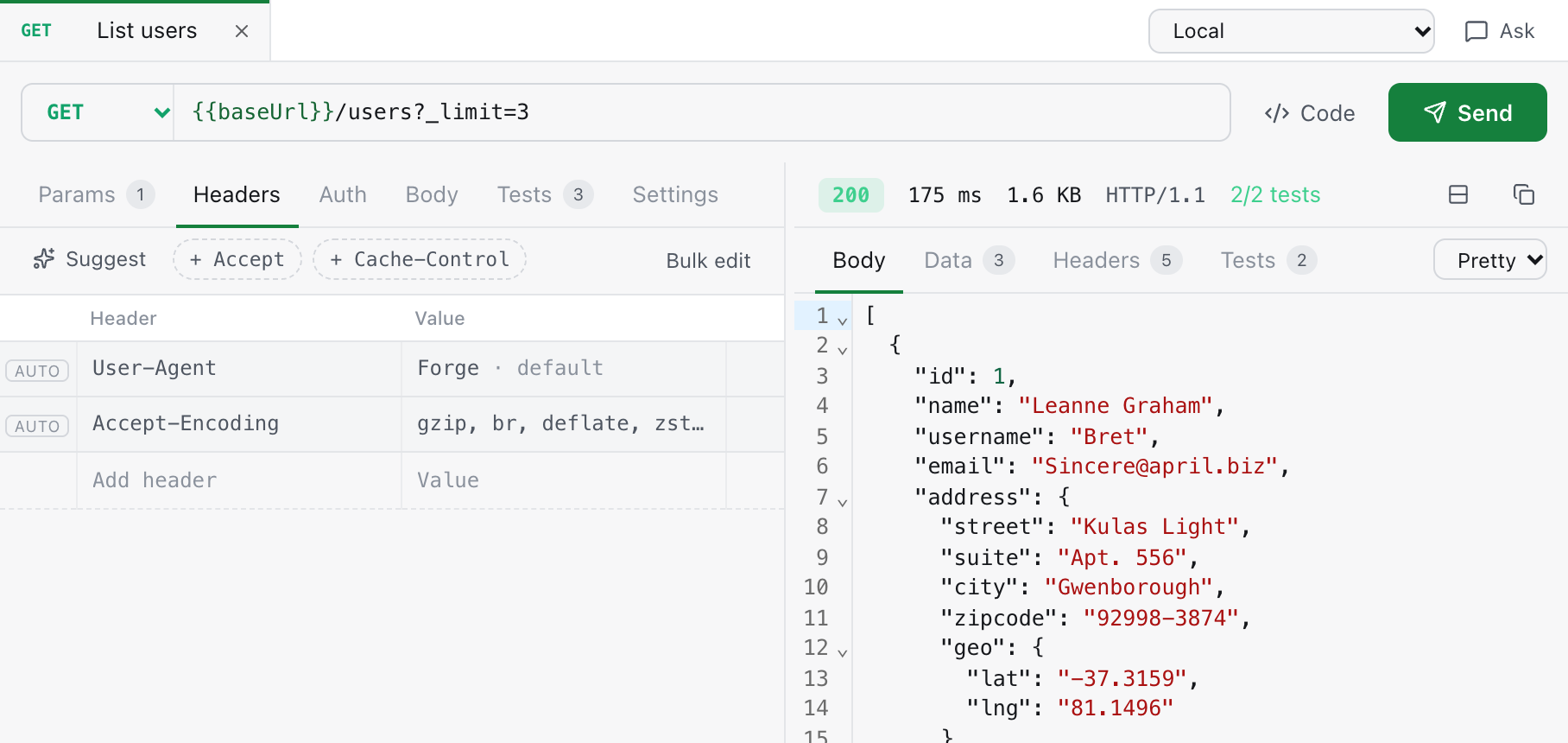Open the request Body tab
The width and height of the screenshot is (1568, 743).
click(432, 194)
